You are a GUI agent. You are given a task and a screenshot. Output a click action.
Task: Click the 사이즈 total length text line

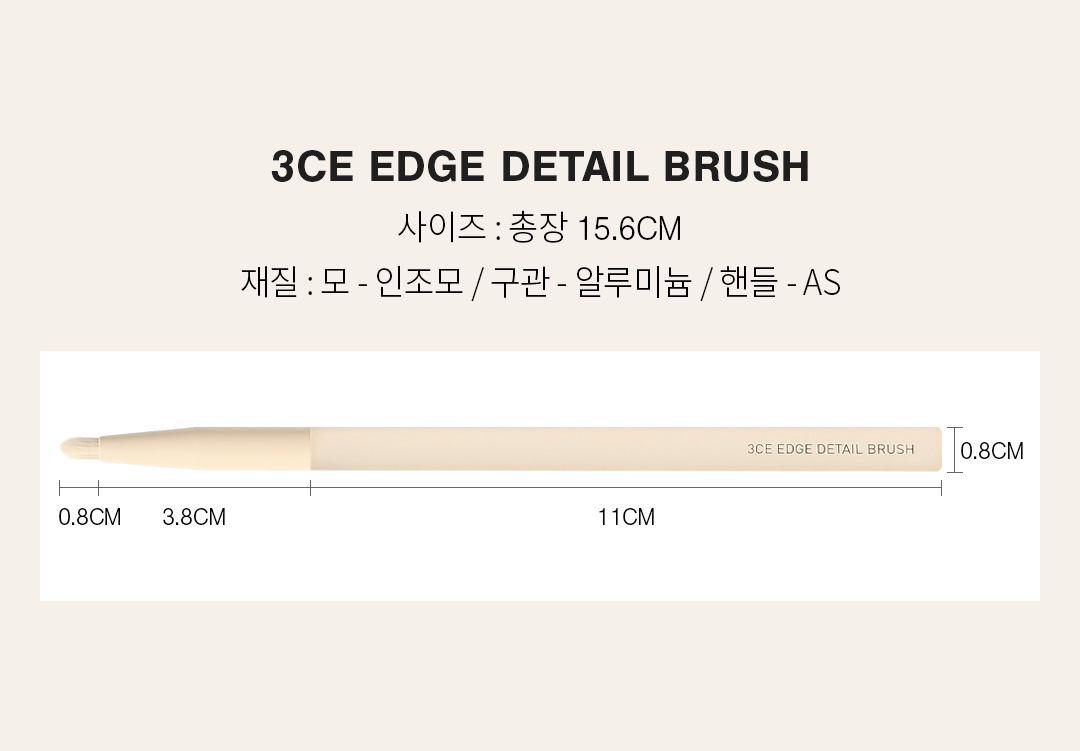(540, 228)
